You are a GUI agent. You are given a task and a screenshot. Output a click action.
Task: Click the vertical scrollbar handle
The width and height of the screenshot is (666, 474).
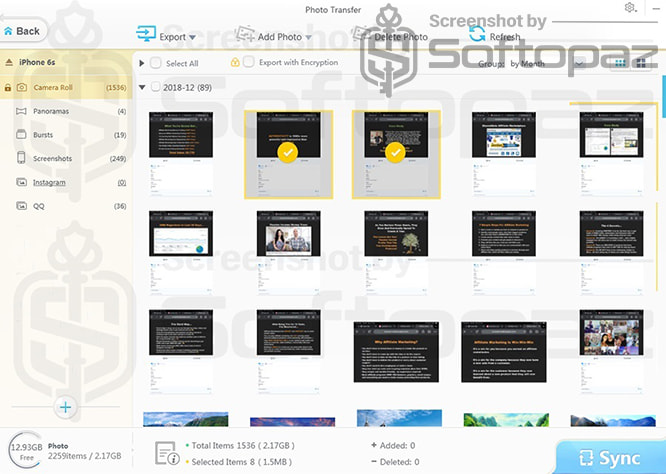pyautogui.click(x=663, y=96)
